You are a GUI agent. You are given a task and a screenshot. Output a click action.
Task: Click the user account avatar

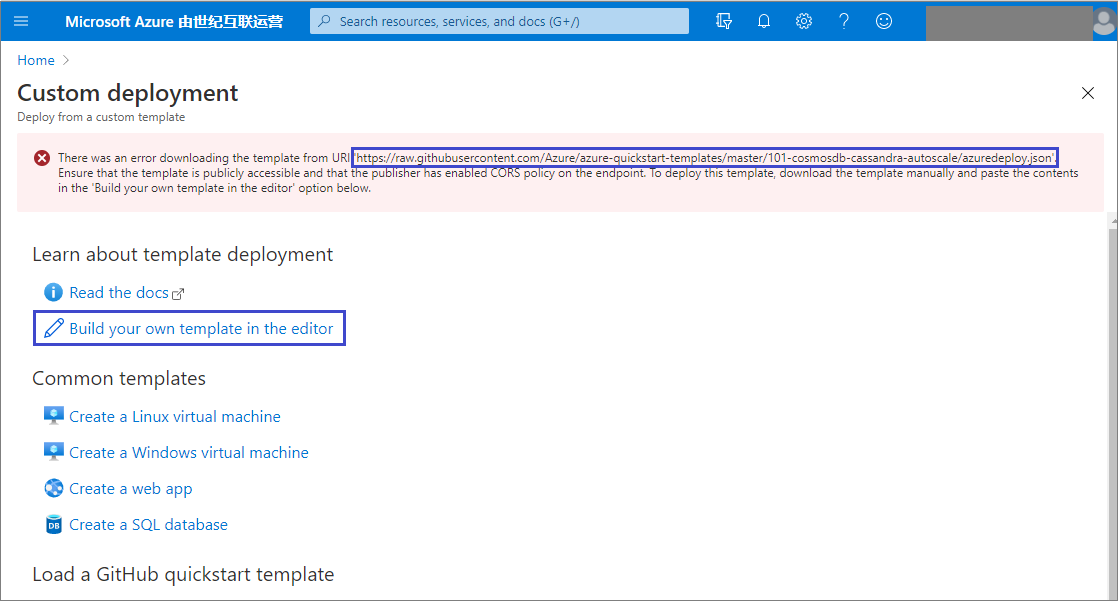(x=1104, y=21)
